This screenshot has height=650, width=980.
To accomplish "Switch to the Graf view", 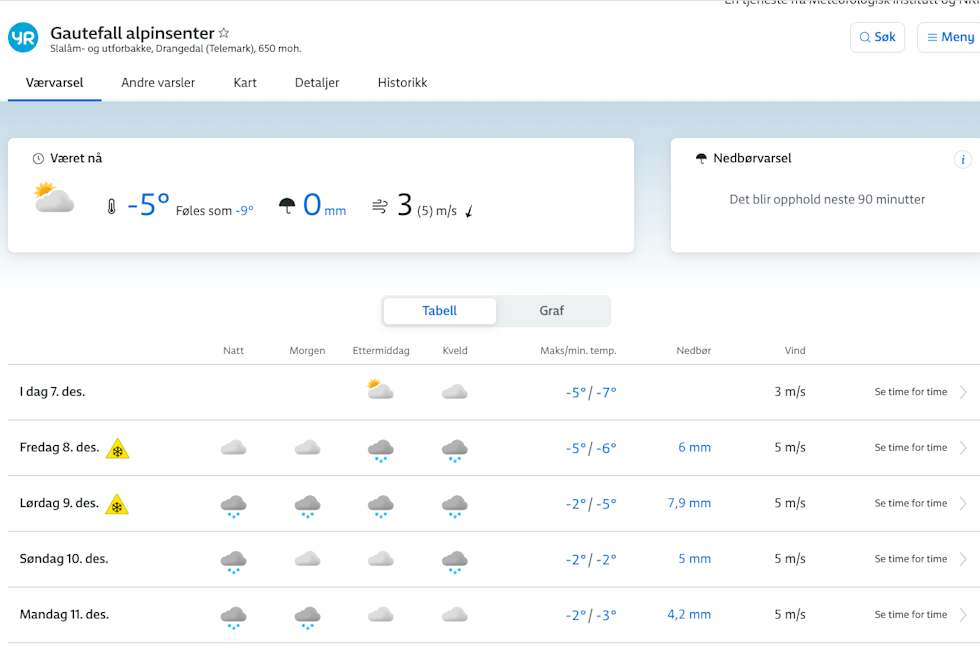I will tap(551, 311).
